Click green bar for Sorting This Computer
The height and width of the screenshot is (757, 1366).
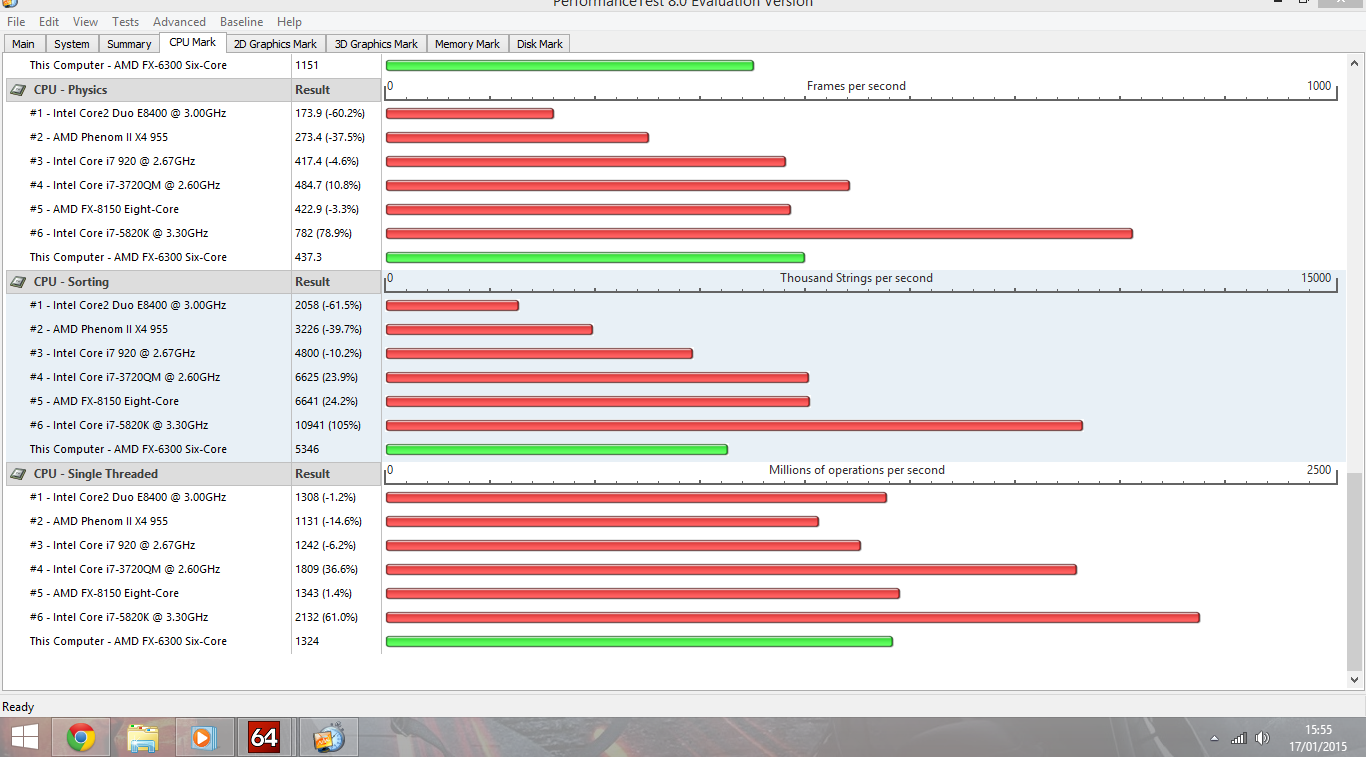click(x=556, y=449)
